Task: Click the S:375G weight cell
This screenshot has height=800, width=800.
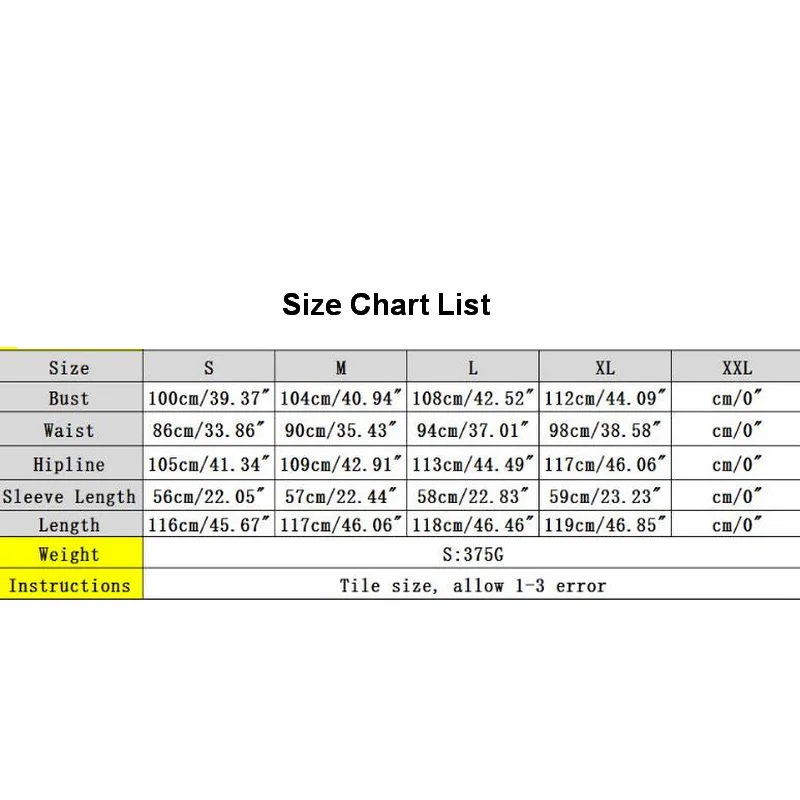Action: 472,553
